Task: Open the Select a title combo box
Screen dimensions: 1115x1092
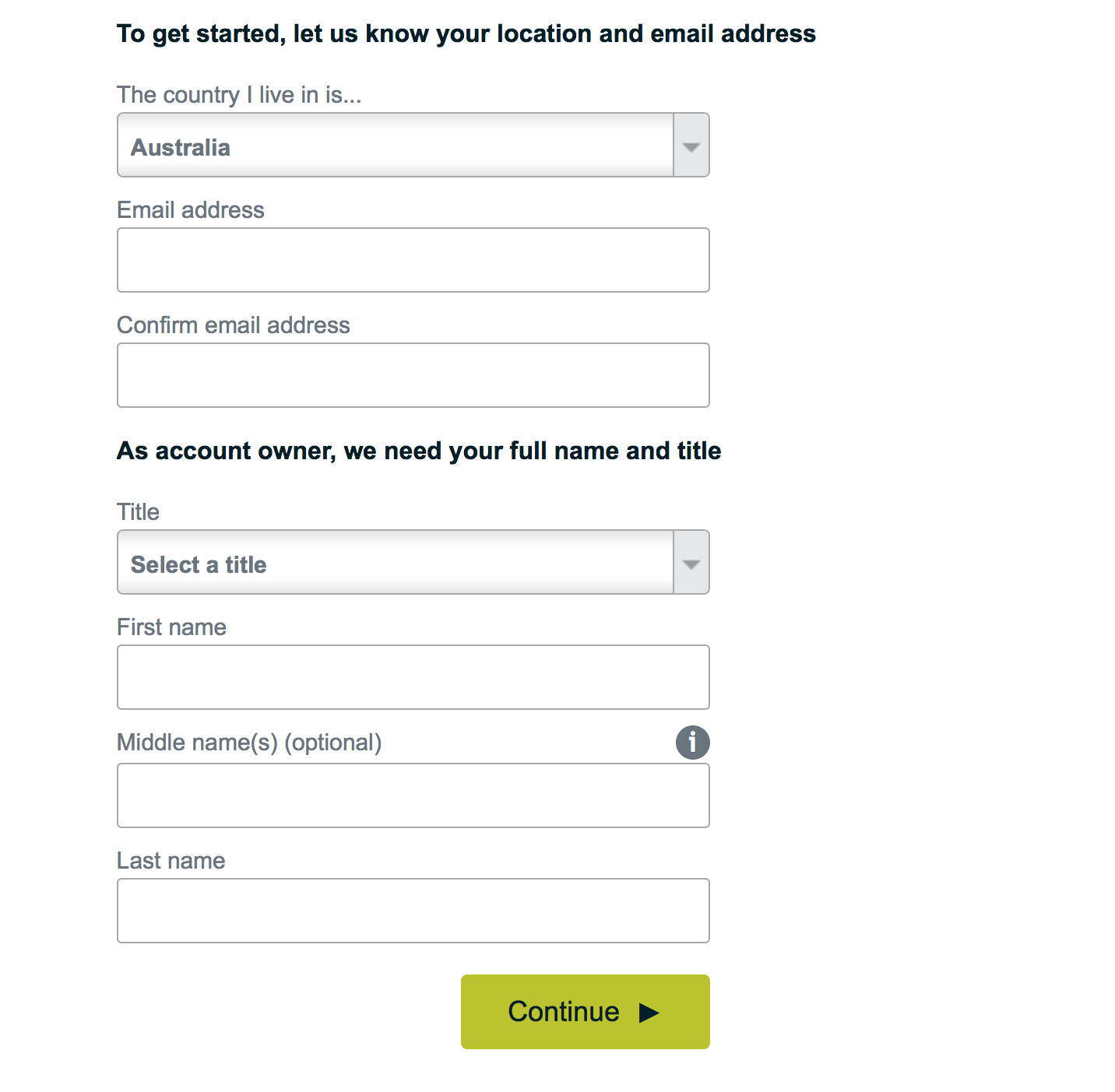Action: (x=413, y=563)
